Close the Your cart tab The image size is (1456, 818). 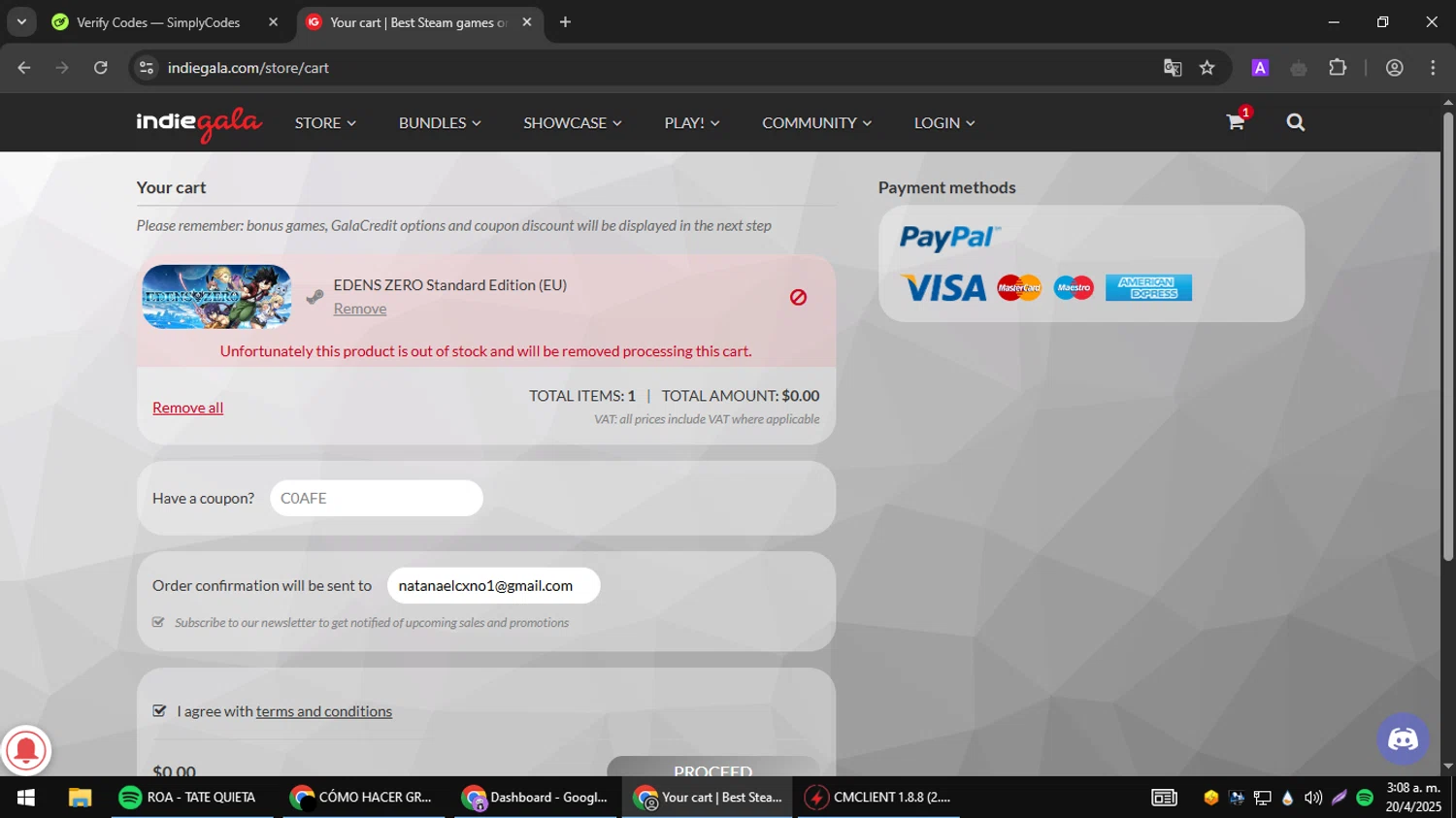coord(527,21)
